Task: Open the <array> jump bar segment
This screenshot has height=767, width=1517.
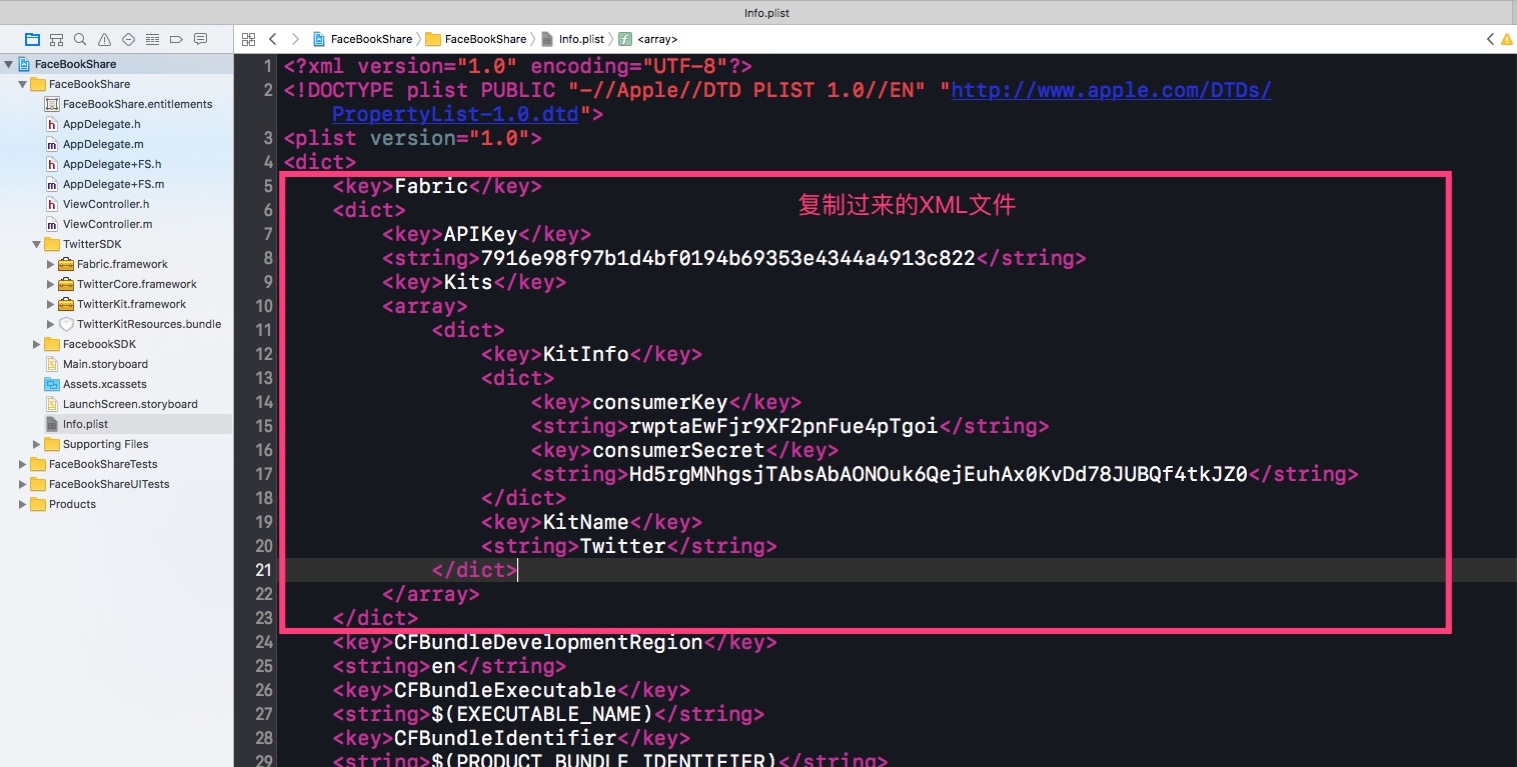Action: (657, 39)
